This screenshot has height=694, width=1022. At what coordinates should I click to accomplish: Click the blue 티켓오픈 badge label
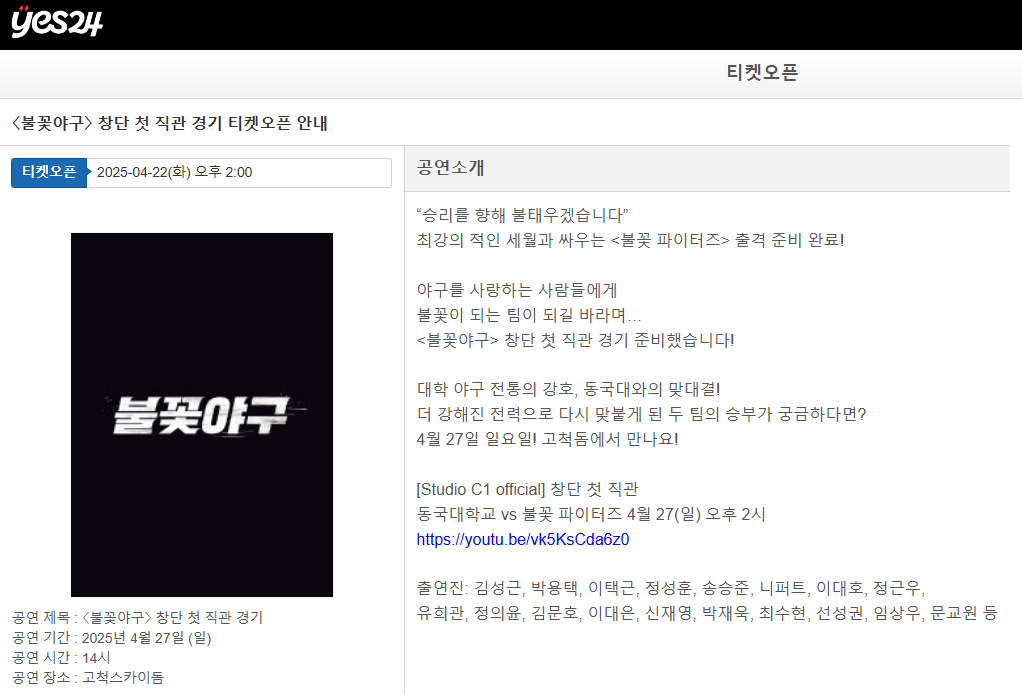pos(49,172)
